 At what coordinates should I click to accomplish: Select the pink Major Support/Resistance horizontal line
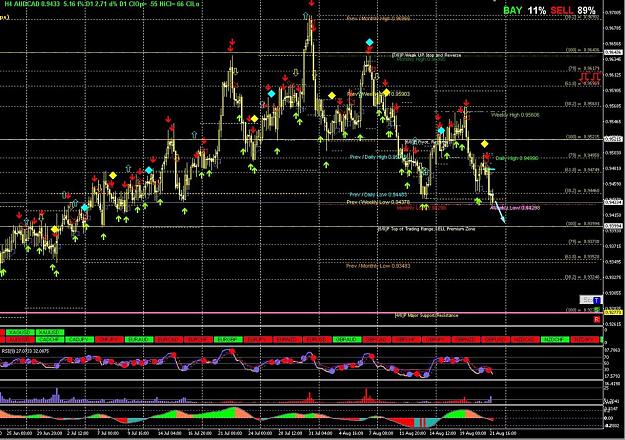pyautogui.click(x=299, y=313)
